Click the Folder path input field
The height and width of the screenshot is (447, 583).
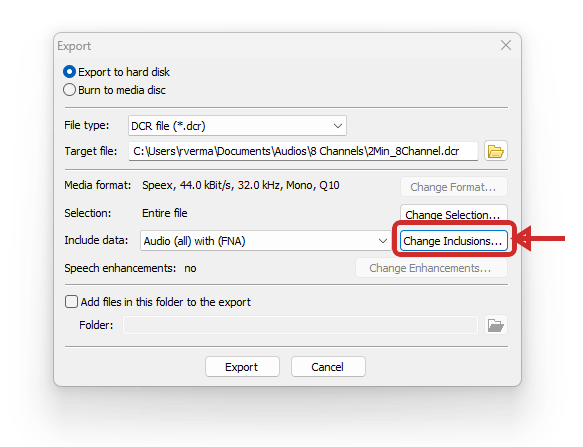coord(300,325)
